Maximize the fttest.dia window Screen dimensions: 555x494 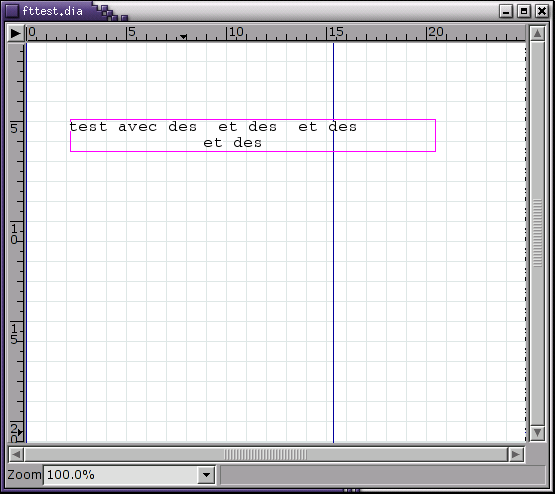[x=524, y=11]
